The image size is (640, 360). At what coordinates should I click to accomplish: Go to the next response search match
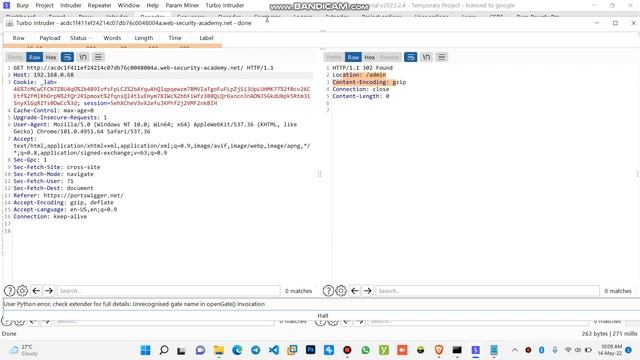pos(367,291)
